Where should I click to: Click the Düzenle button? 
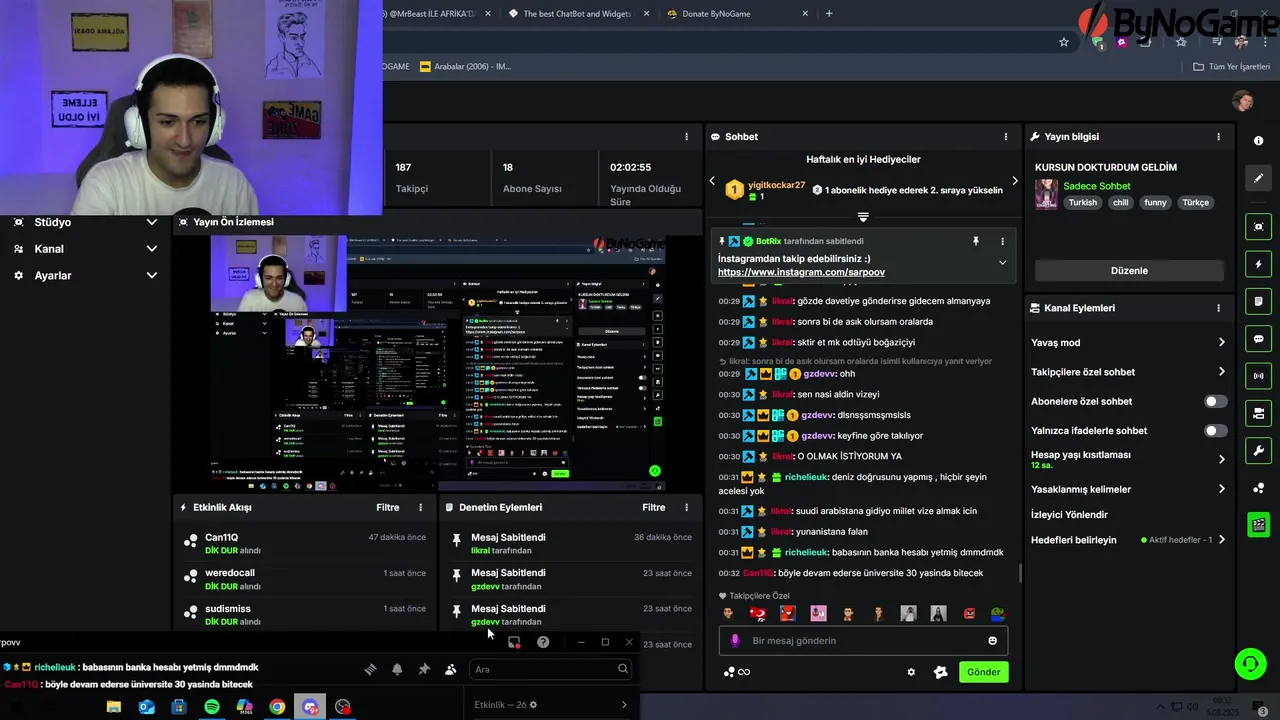1129,271
